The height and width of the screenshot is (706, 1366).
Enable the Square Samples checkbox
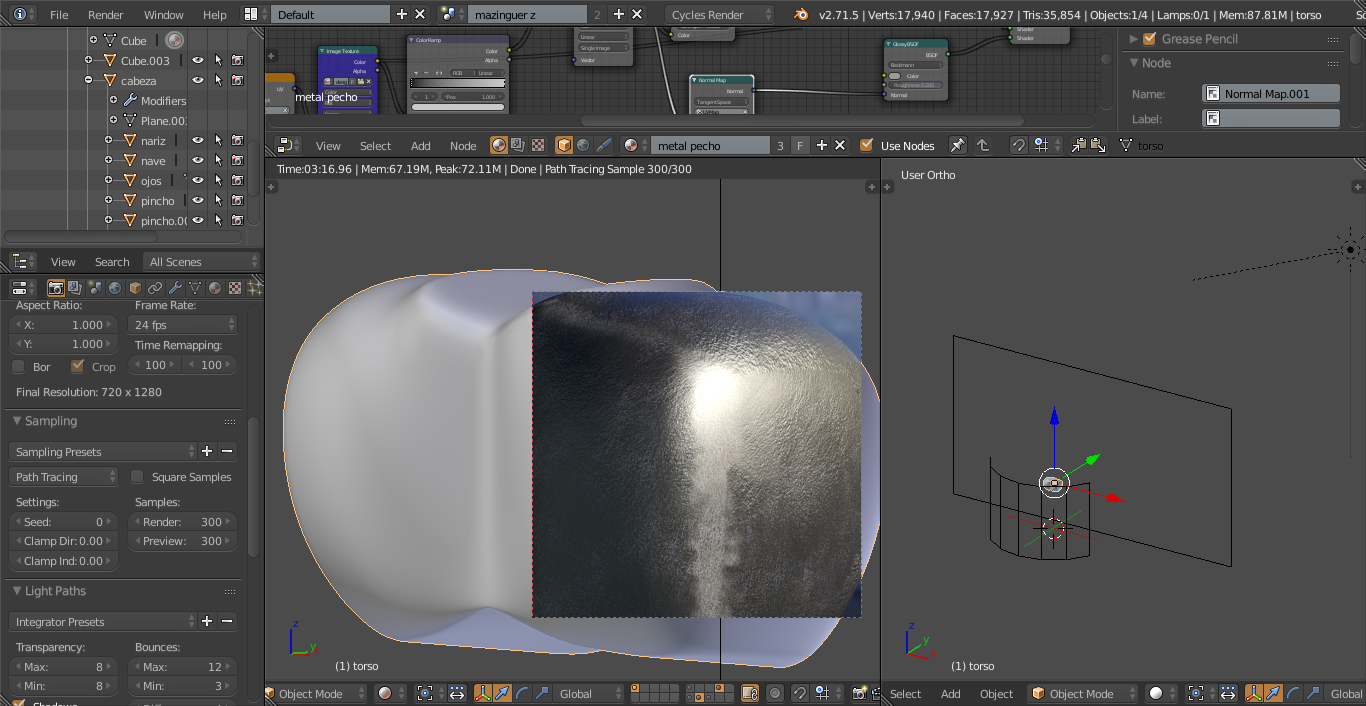pyautogui.click(x=137, y=478)
